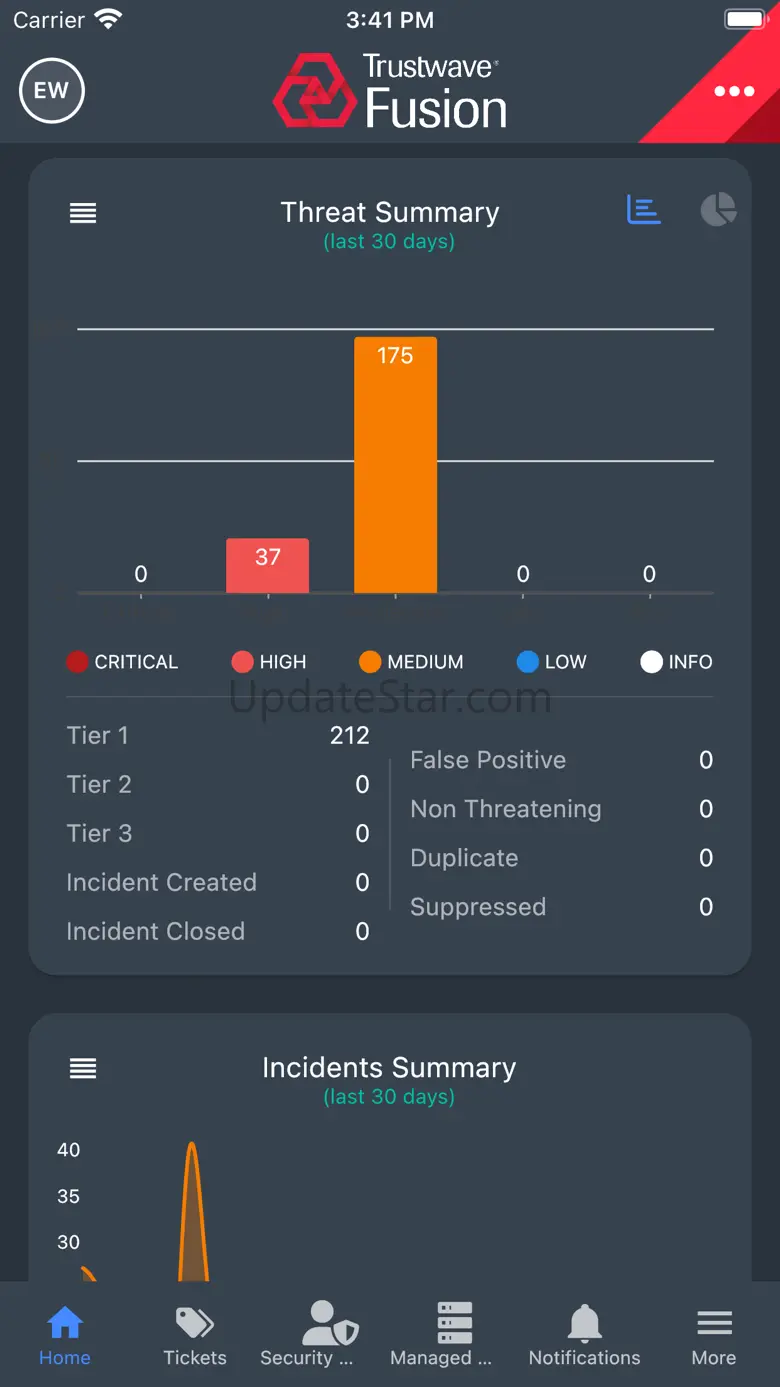
Task: Switch Threat Summary to bar chart view
Action: point(644,210)
